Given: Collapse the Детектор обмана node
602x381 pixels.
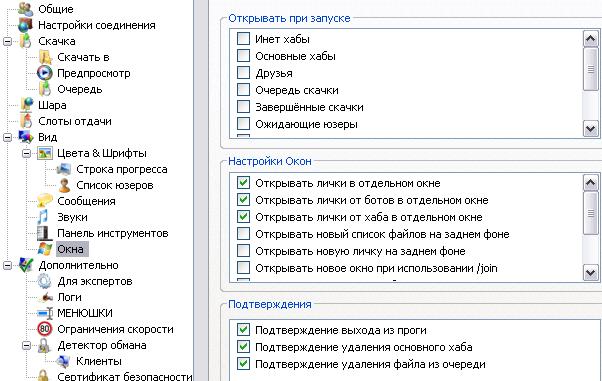Looking at the screenshot, I should pyautogui.click(x=26, y=345).
